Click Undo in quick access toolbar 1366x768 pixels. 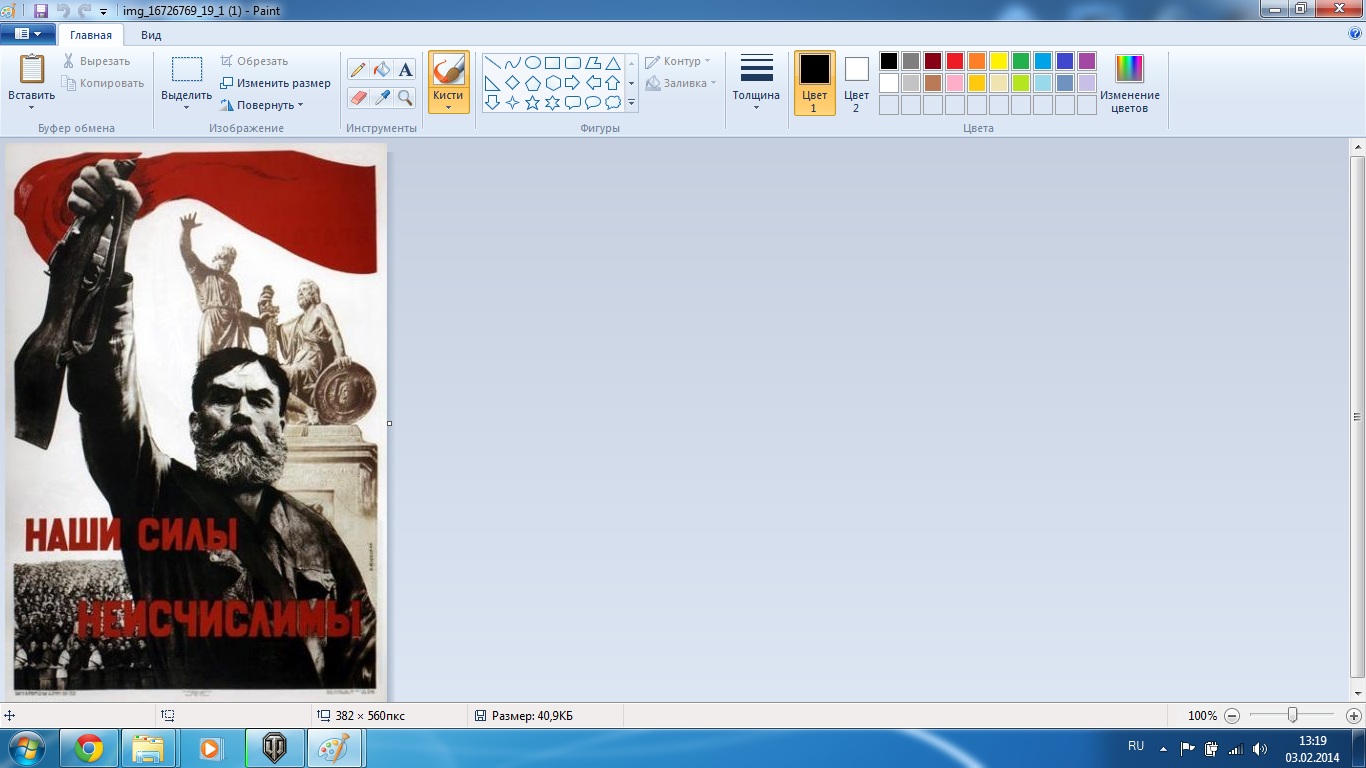(x=63, y=10)
